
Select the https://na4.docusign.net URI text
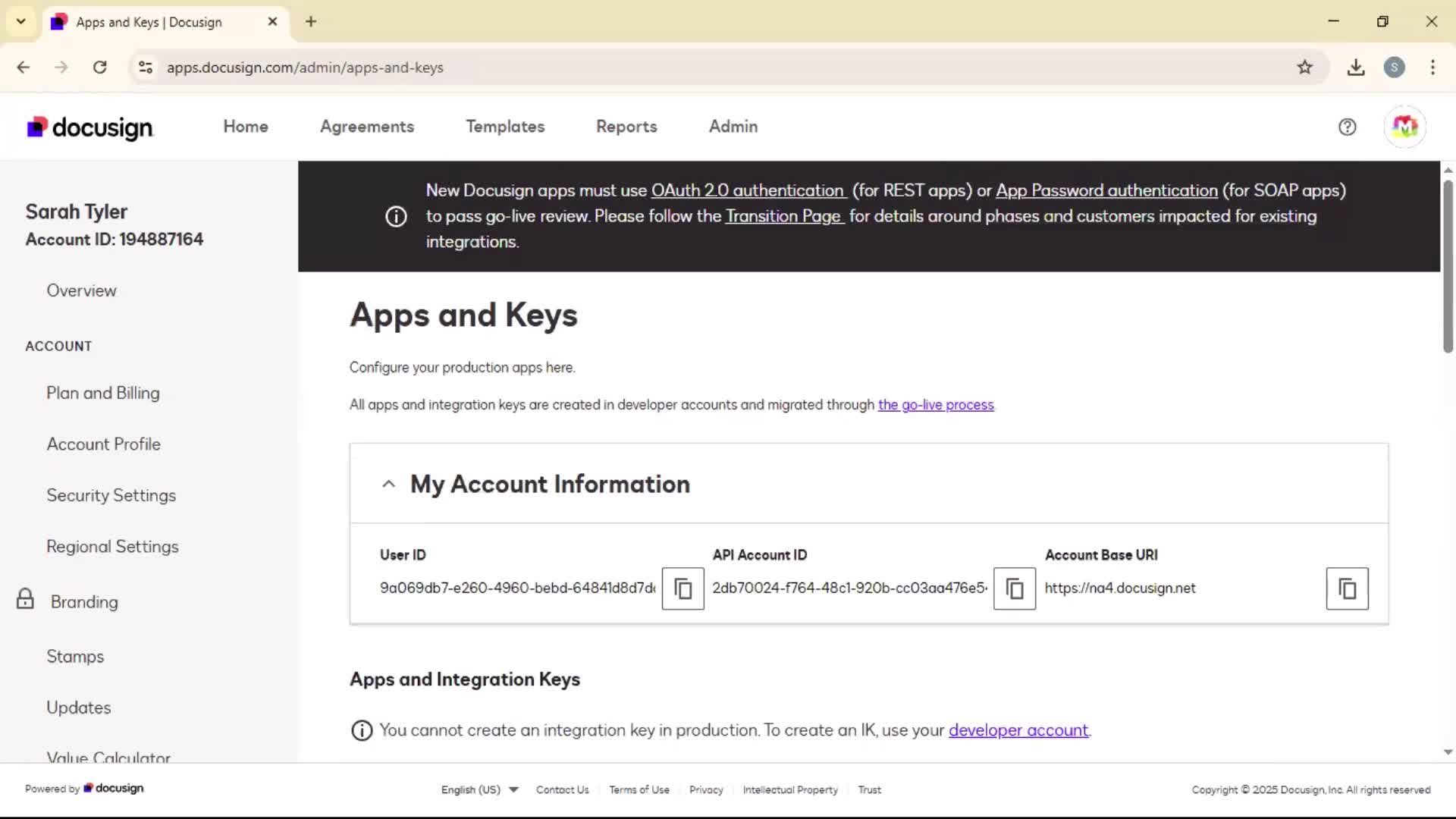pos(1119,588)
